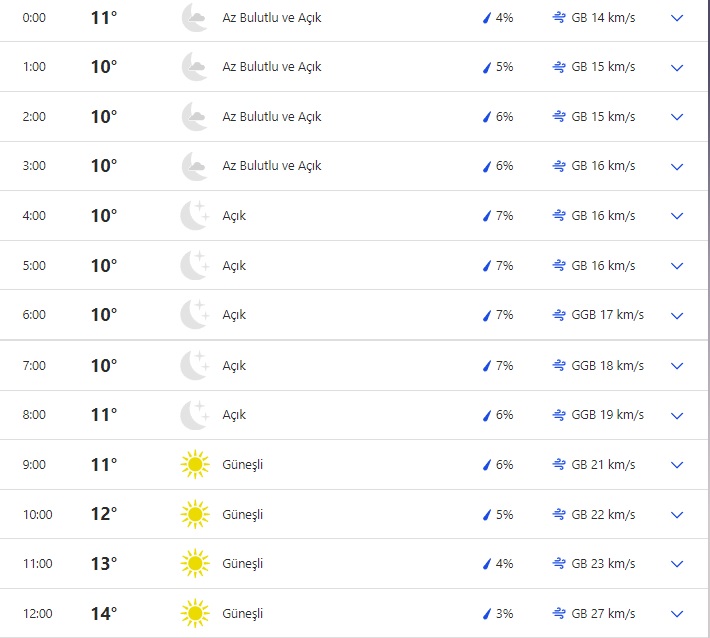The height and width of the screenshot is (638, 710).
Task: Expand the 5:00 row with the chevron
Action: point(677,266)
